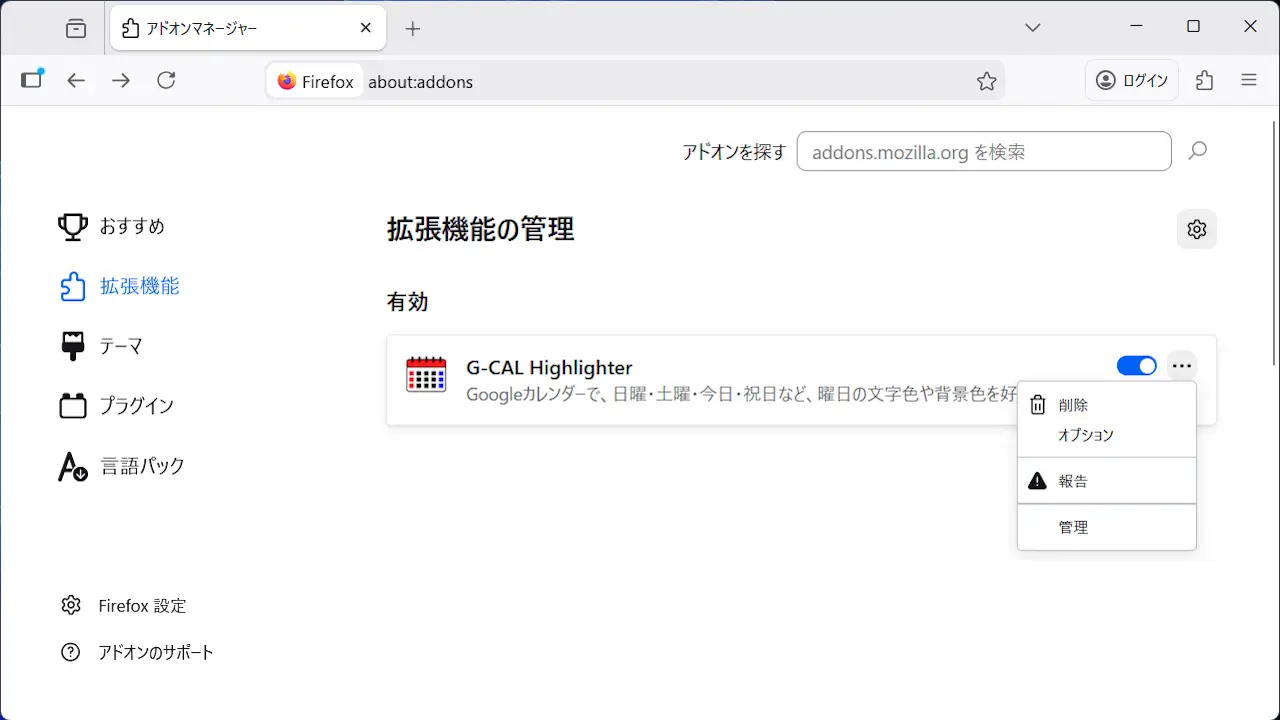Click the bookmark star icon in address bar
The height and width of the screenshot is (720, 1280).
coord(986,81)
